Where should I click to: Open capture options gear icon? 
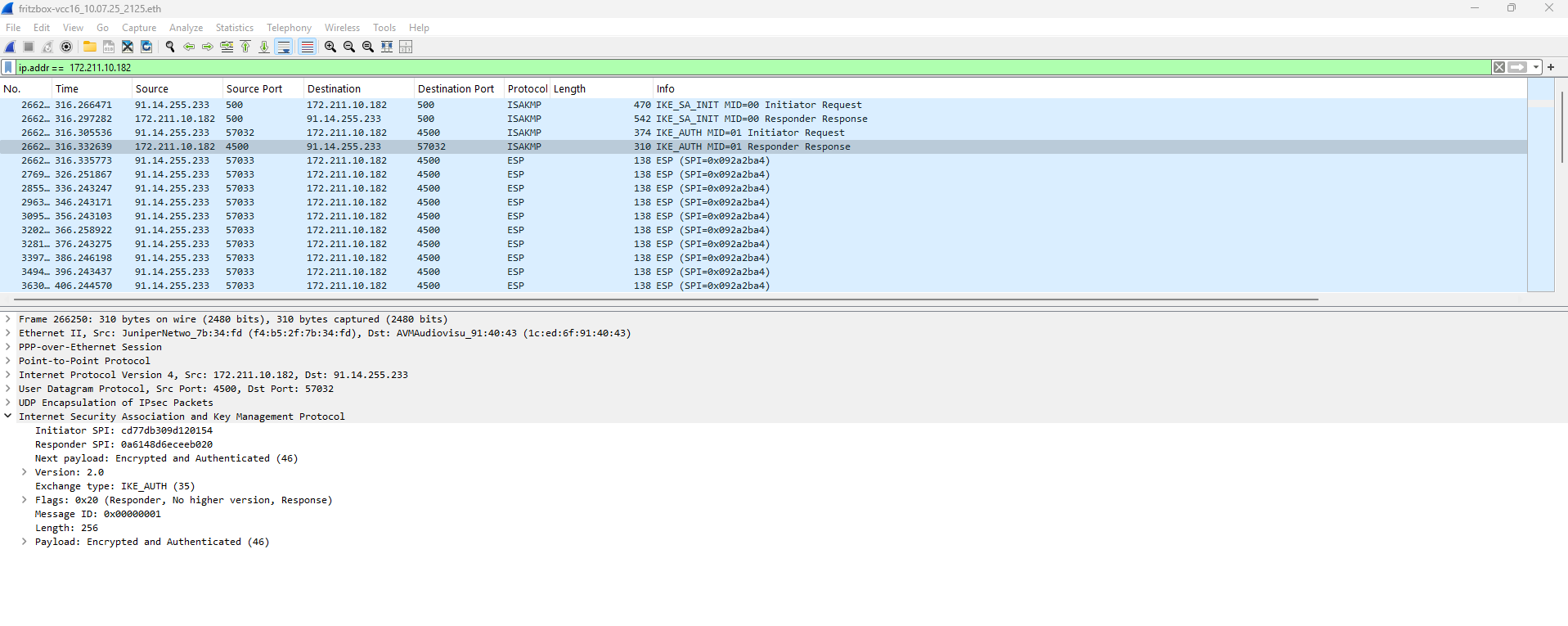click(x=66, y=47)
